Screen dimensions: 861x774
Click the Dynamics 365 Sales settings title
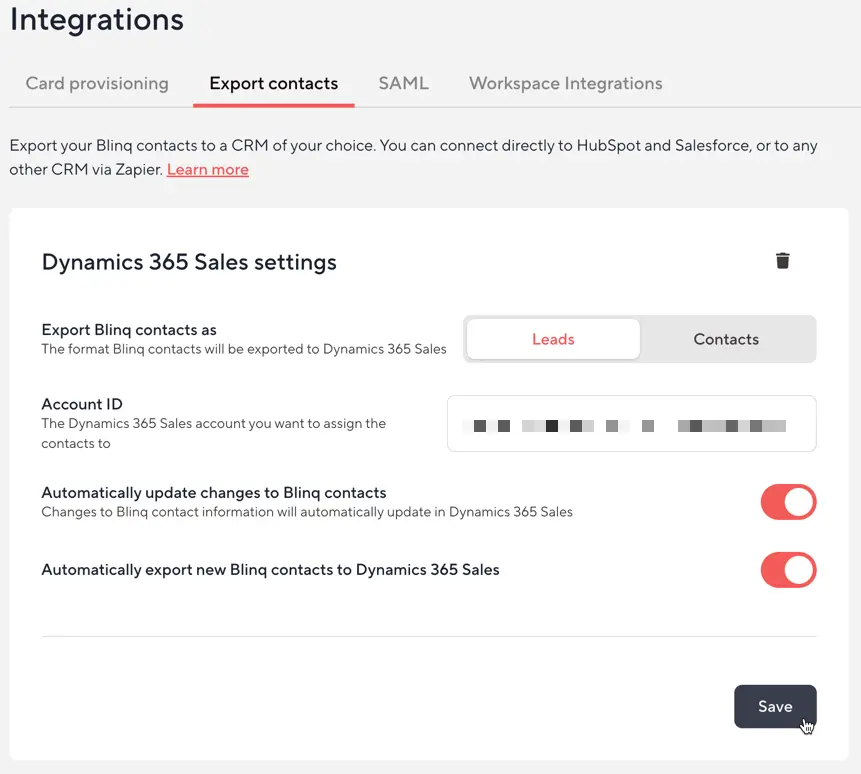[189, 262]
